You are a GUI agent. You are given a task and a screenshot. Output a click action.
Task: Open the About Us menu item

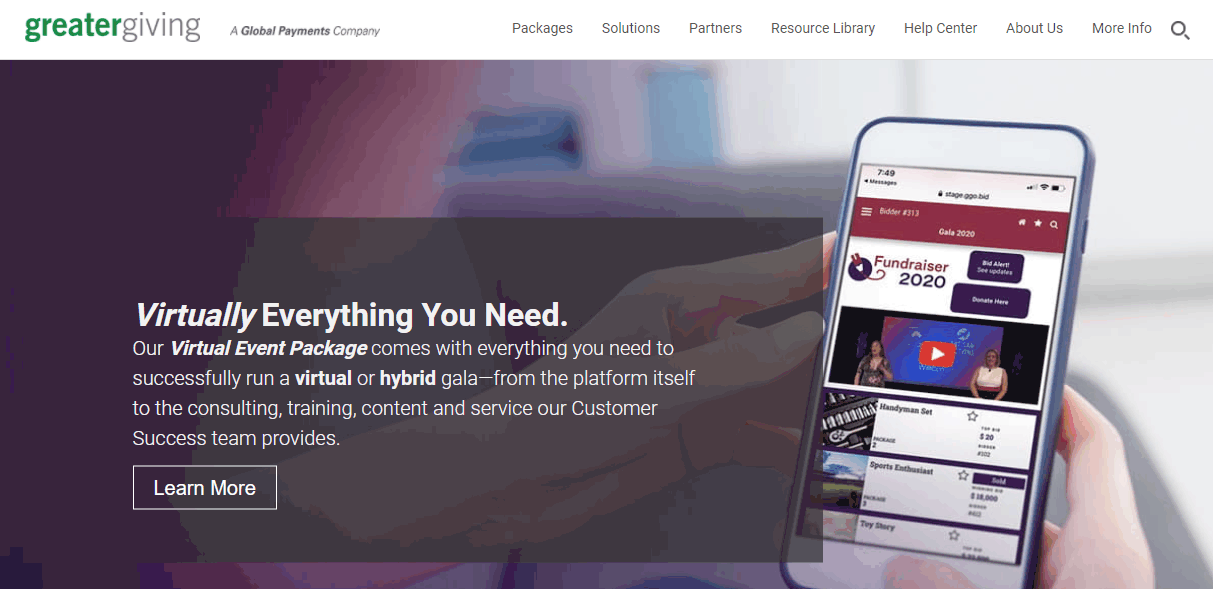pos(1034,28)
